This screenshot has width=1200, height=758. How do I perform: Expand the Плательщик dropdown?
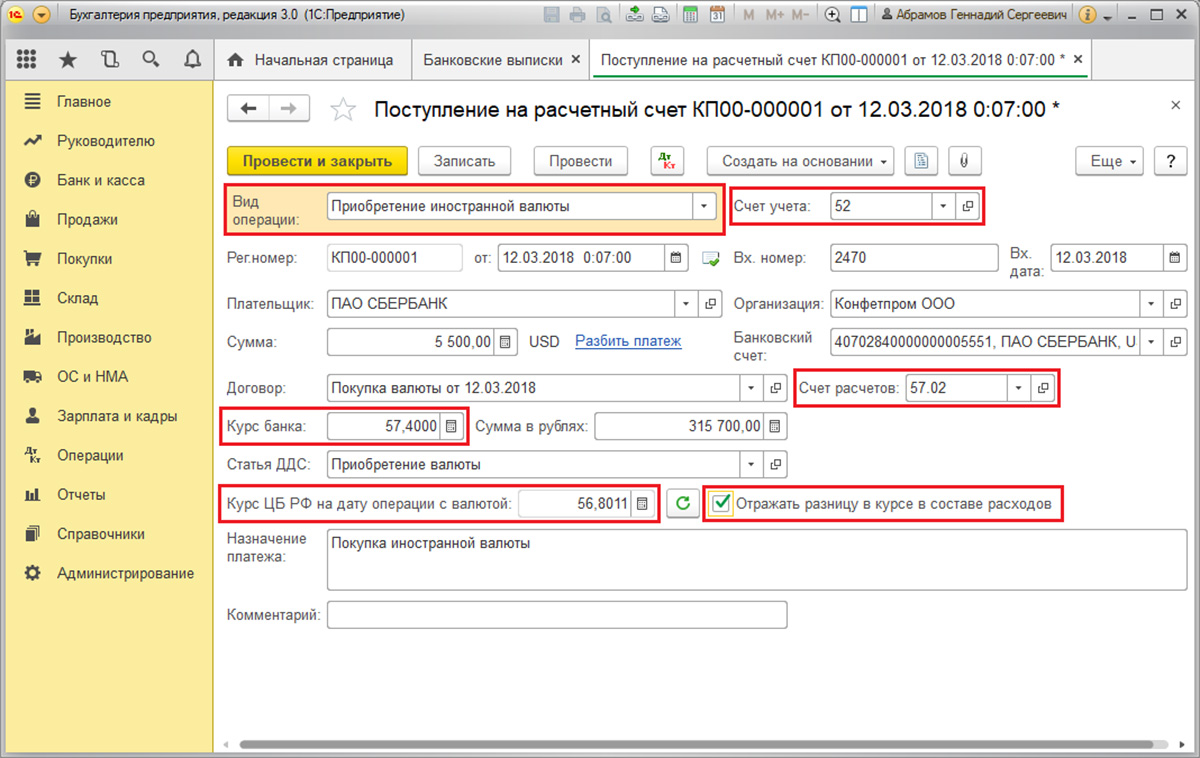tap(687, 303)
